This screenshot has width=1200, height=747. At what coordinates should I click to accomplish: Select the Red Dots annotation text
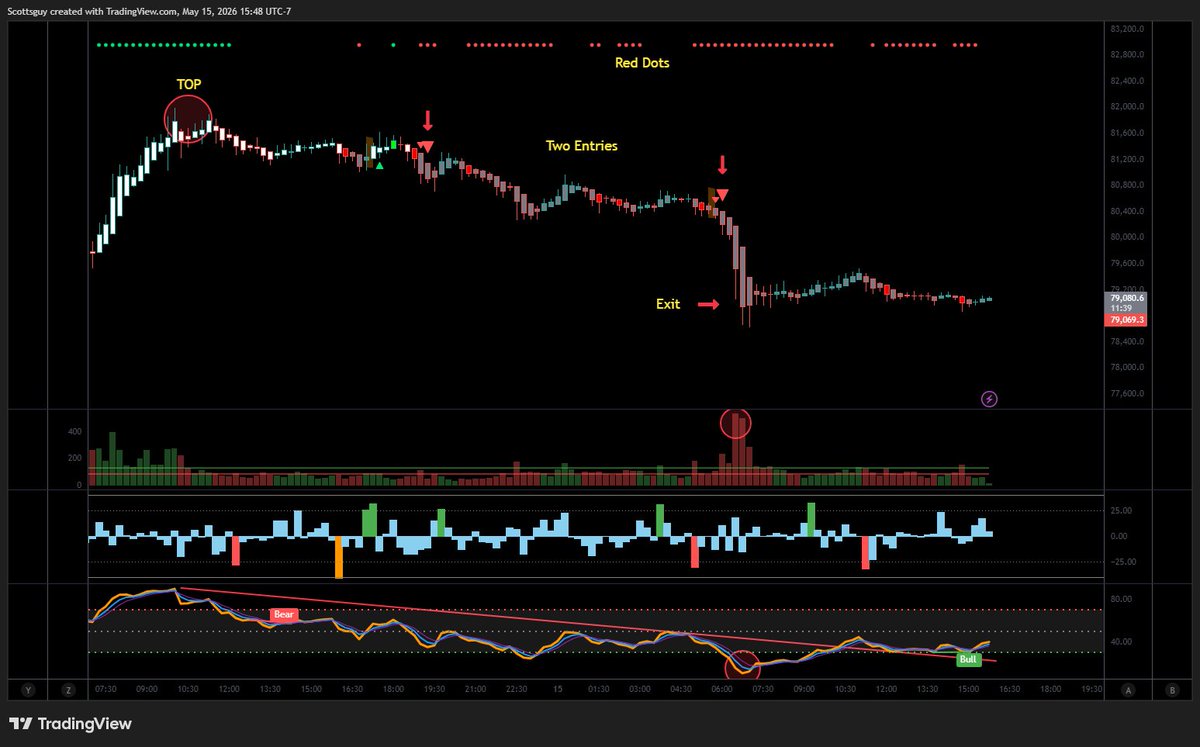(642, 62)
